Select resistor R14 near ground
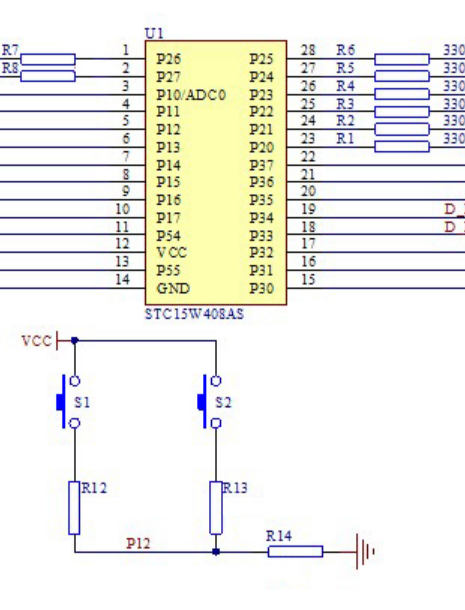 point(295,551)
